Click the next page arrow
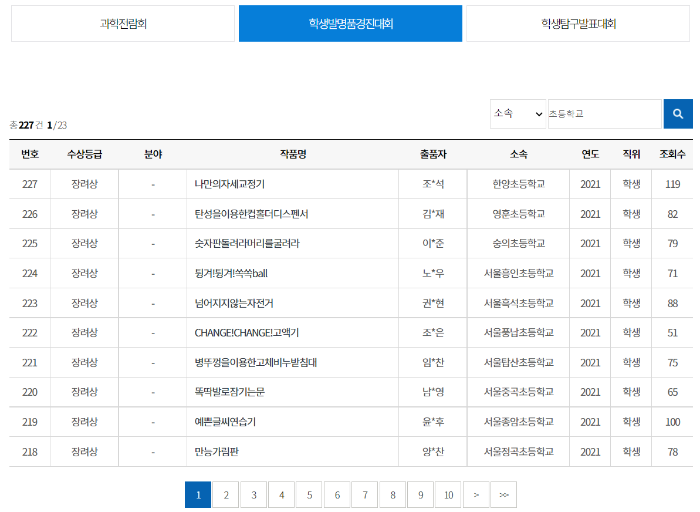The width and height of the screenshot is (700, 512). tap(476, 495)
